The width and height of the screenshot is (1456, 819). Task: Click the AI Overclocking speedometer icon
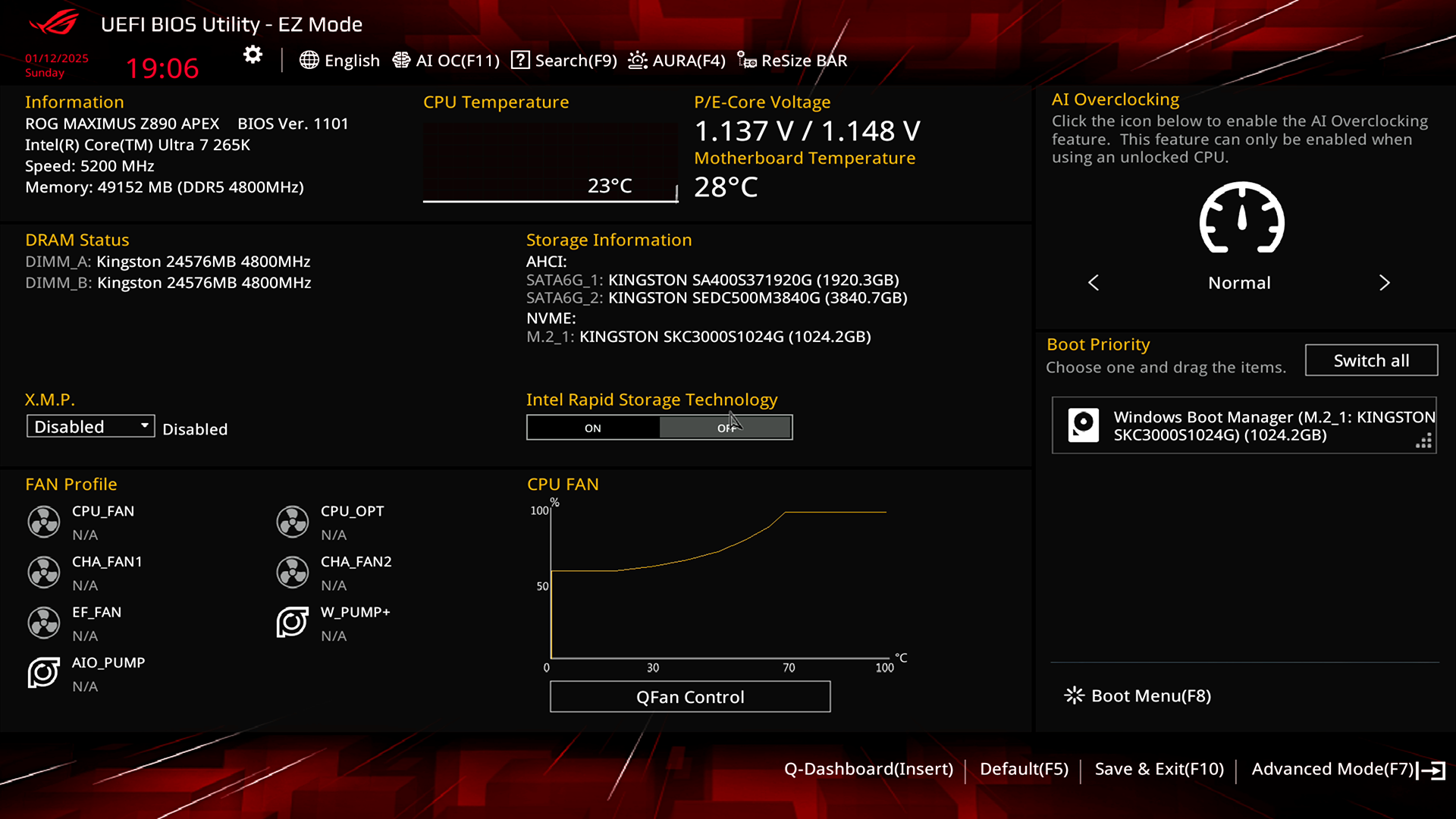(x=1241, y=218)
